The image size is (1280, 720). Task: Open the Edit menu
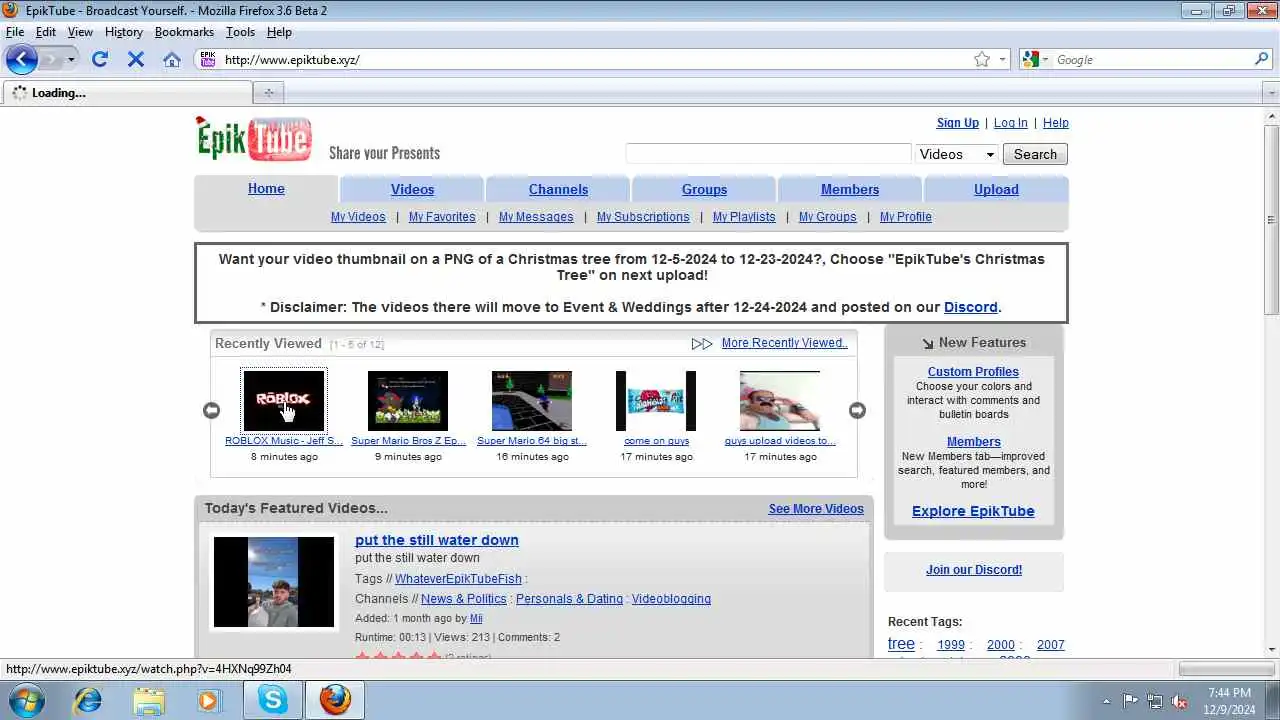pyautogui.click(x=46, y=32)
